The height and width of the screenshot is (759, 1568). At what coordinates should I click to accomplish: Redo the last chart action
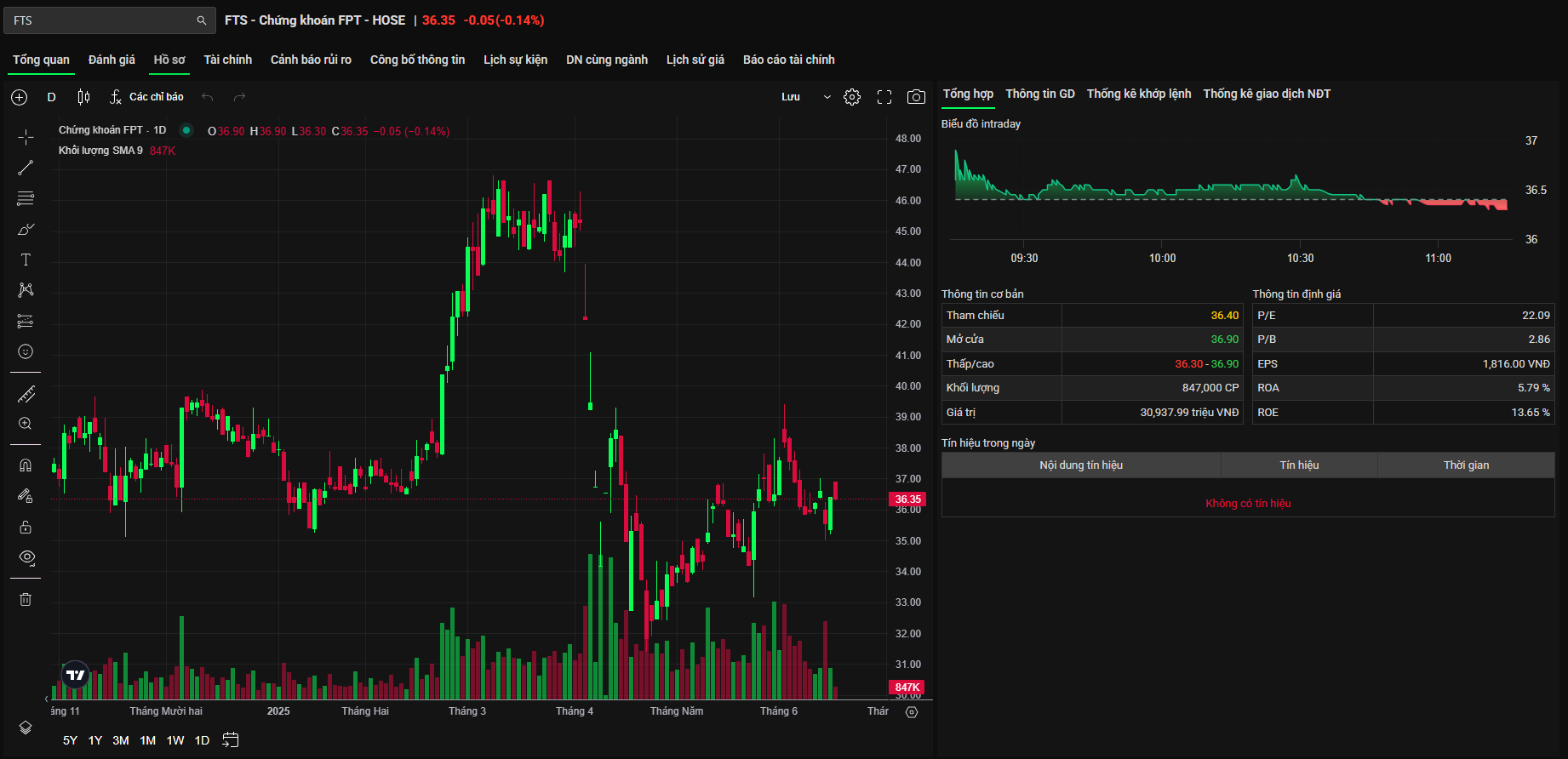coord(239,97)
